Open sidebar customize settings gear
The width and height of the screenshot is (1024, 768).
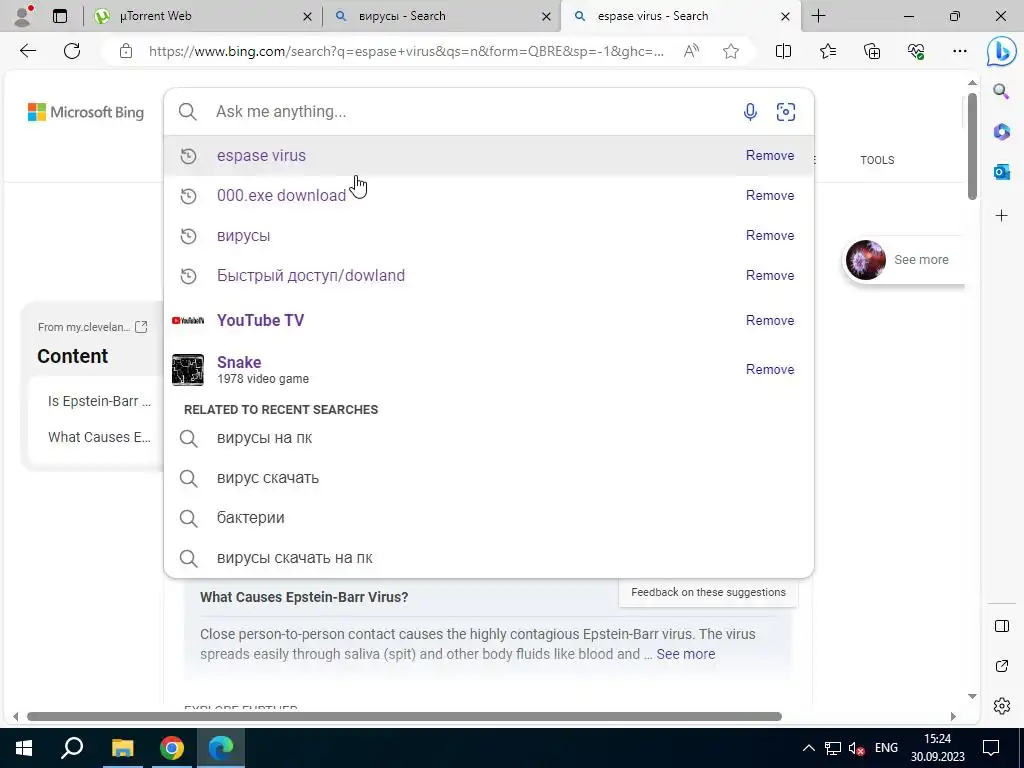coord(1001,706)
